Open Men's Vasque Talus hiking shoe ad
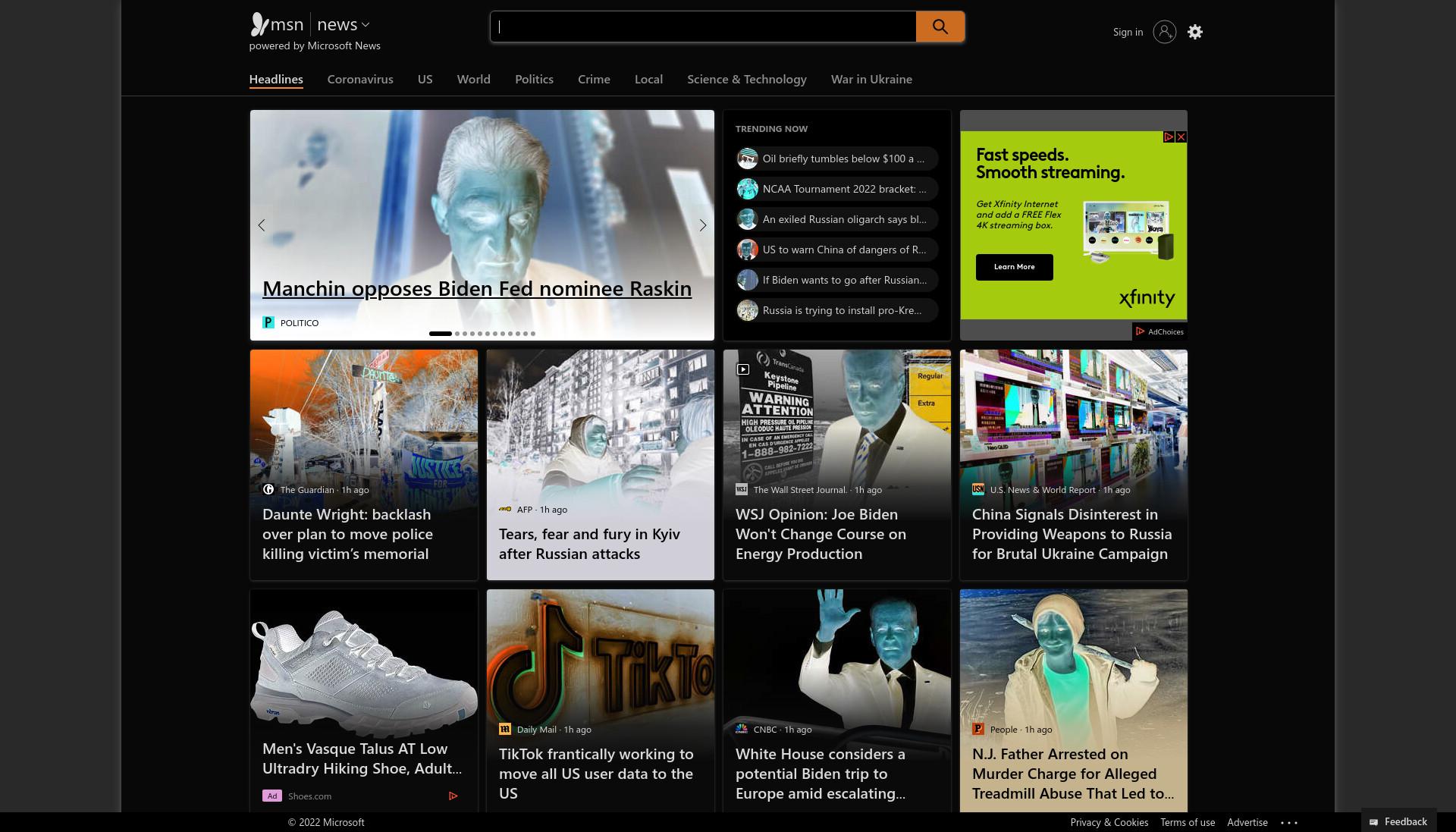 [x=362, y=758]
